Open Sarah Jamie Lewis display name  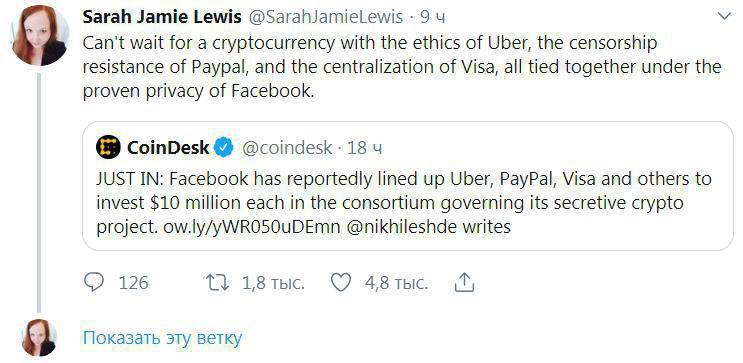click(x=162, y=17)
